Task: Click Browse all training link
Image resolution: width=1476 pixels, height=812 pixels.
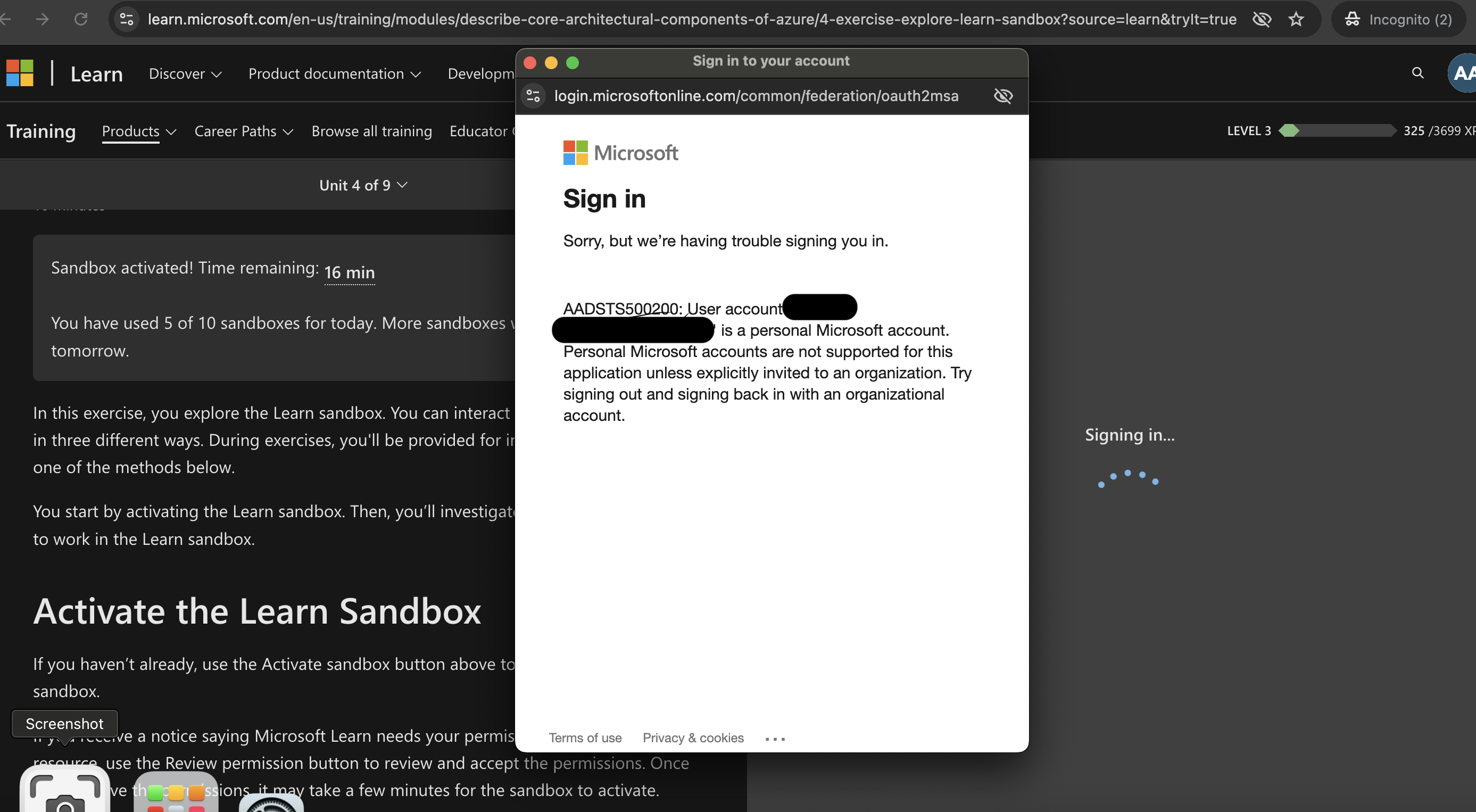Action: click(x=371, y=131)
